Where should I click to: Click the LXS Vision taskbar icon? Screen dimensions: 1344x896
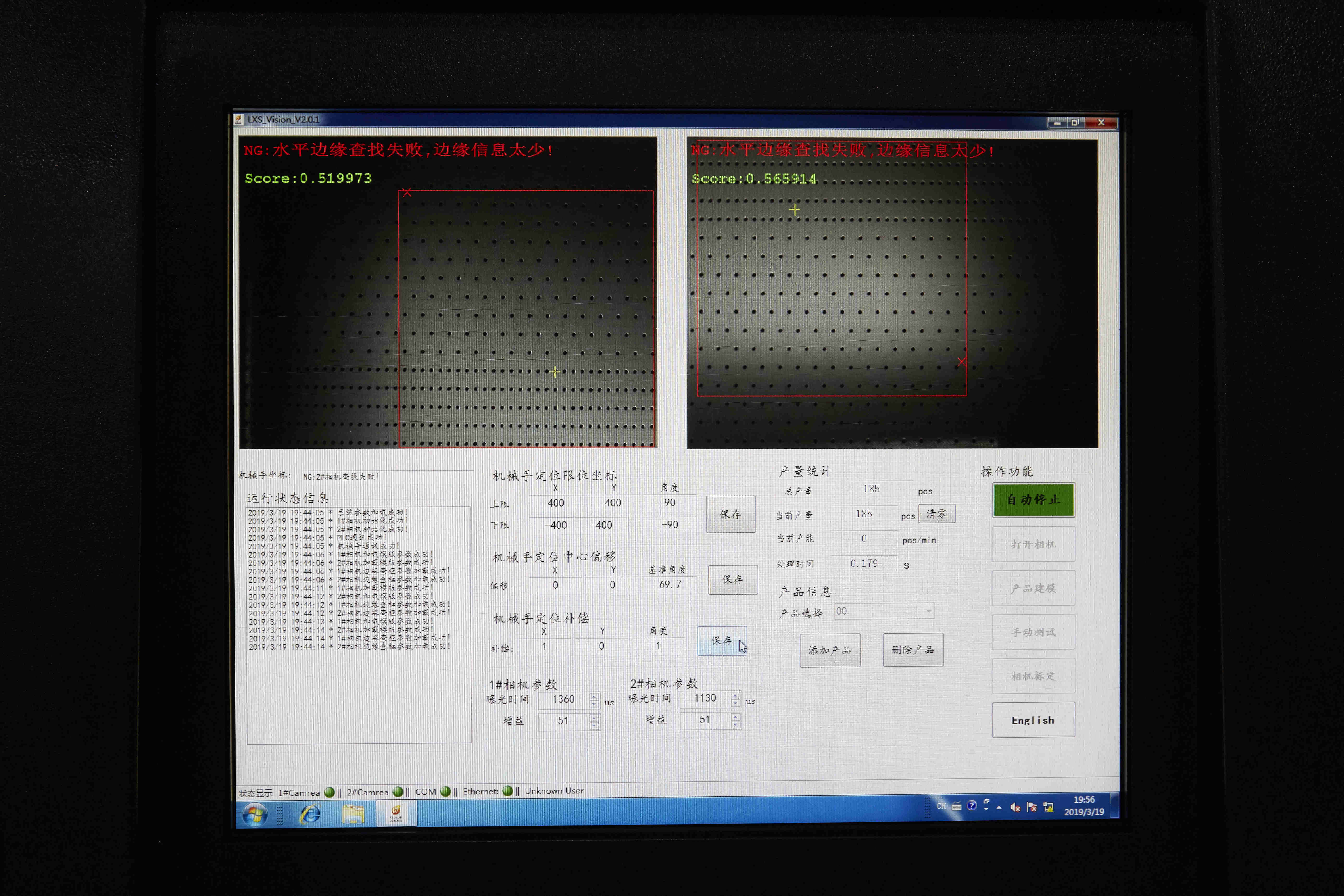pos(396,813)
